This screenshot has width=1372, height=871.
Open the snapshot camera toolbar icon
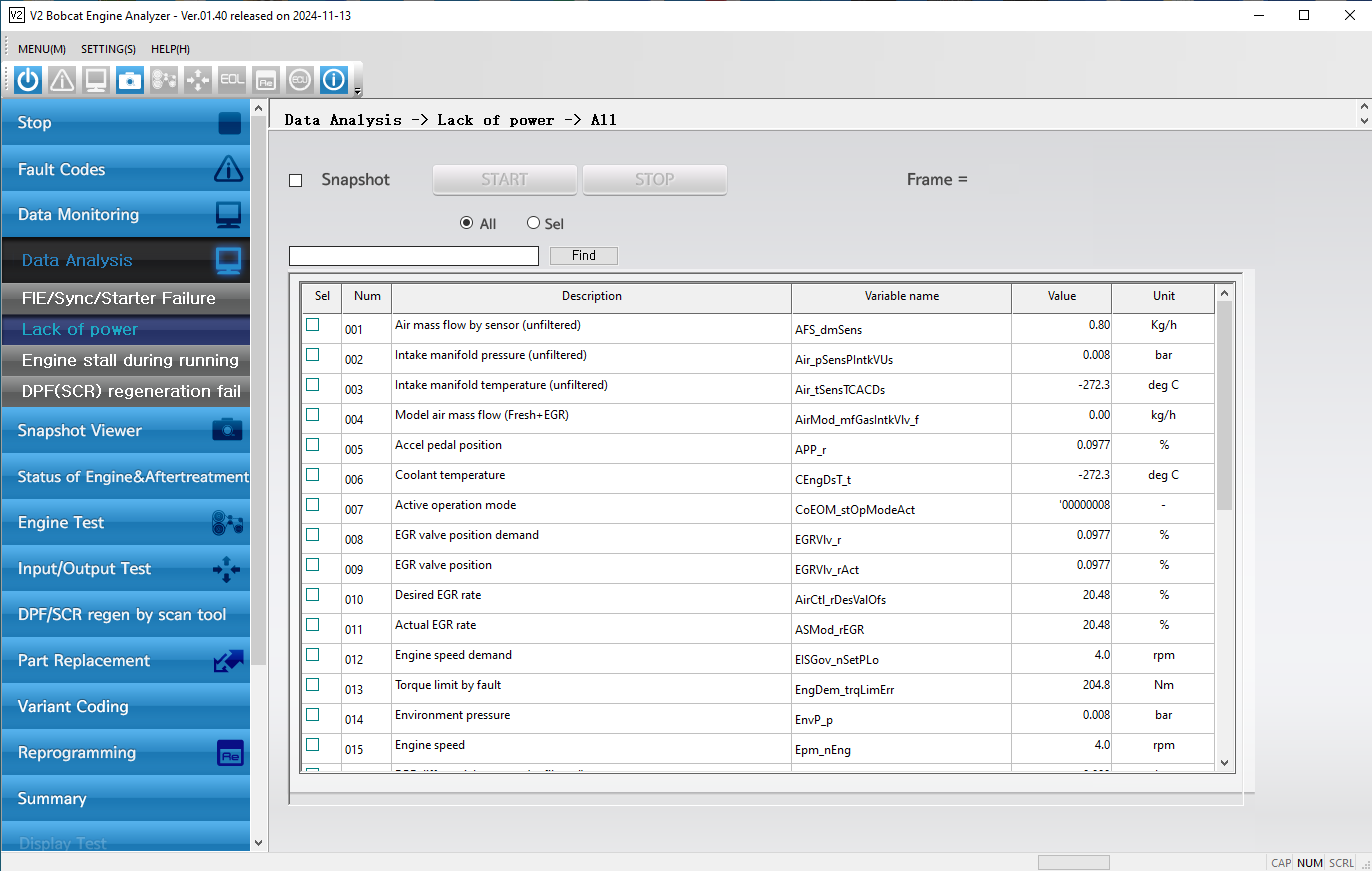click(x=130, y=80)
